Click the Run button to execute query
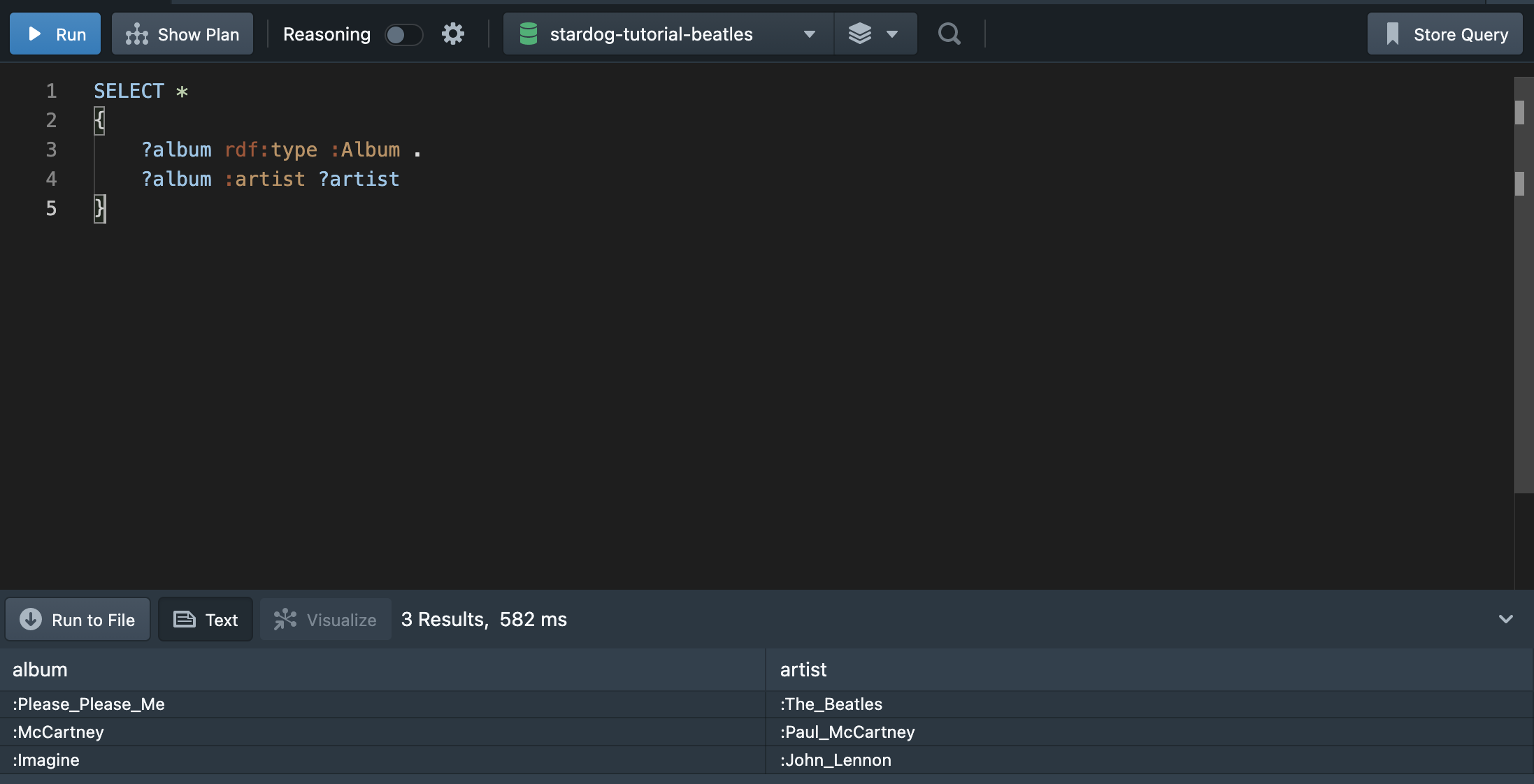Viewport: 1534px width, 784px height. [55, 32]
